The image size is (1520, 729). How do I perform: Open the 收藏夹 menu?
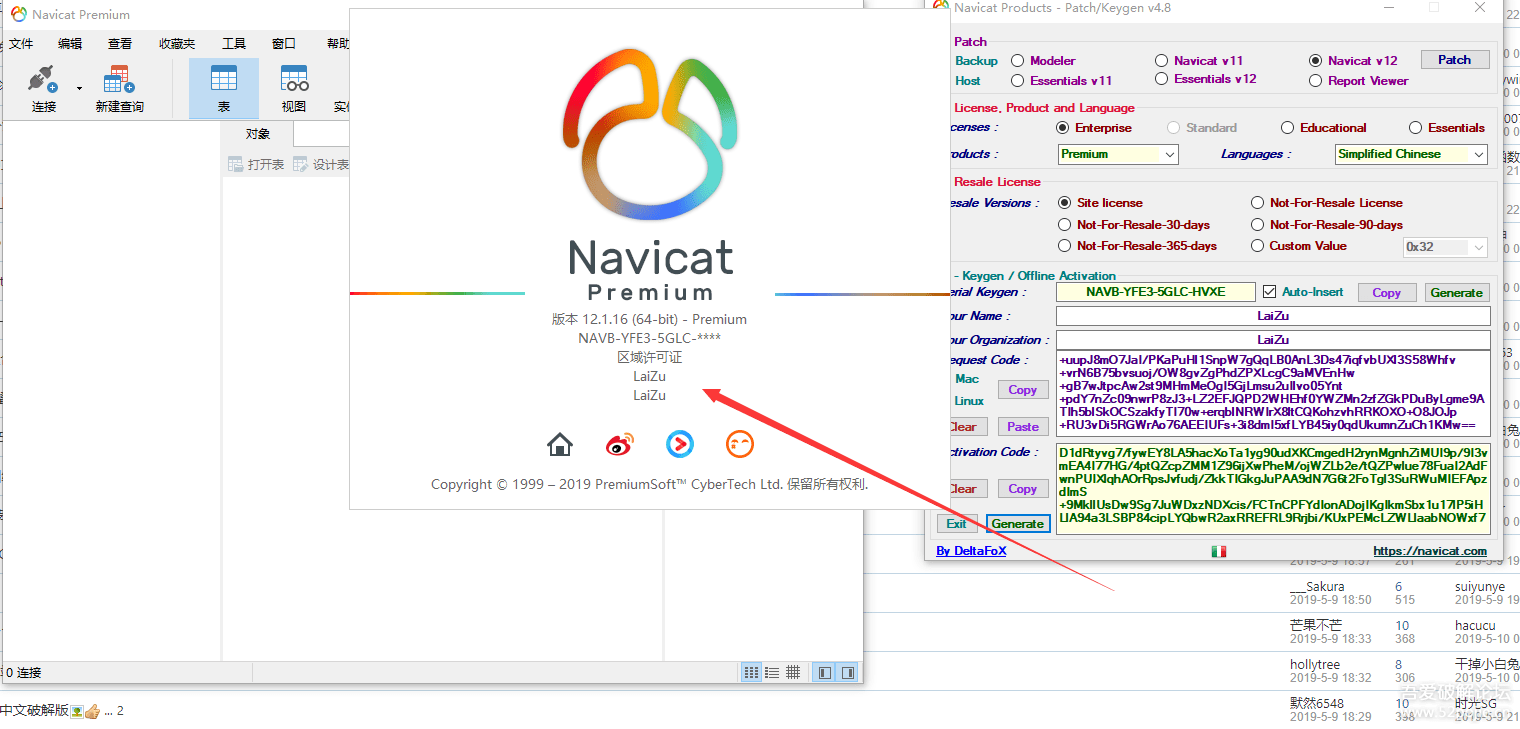177,44
